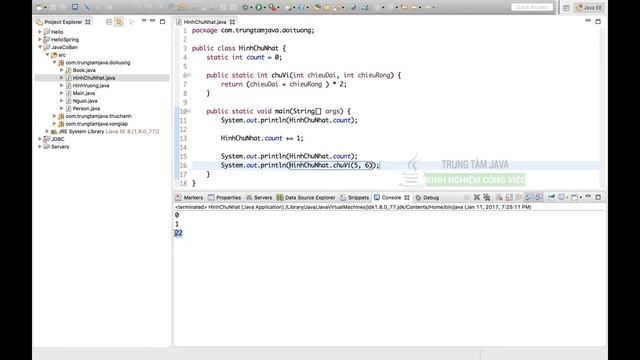Close the Console view tab
The image size is (640, 360).
point(407,198)
